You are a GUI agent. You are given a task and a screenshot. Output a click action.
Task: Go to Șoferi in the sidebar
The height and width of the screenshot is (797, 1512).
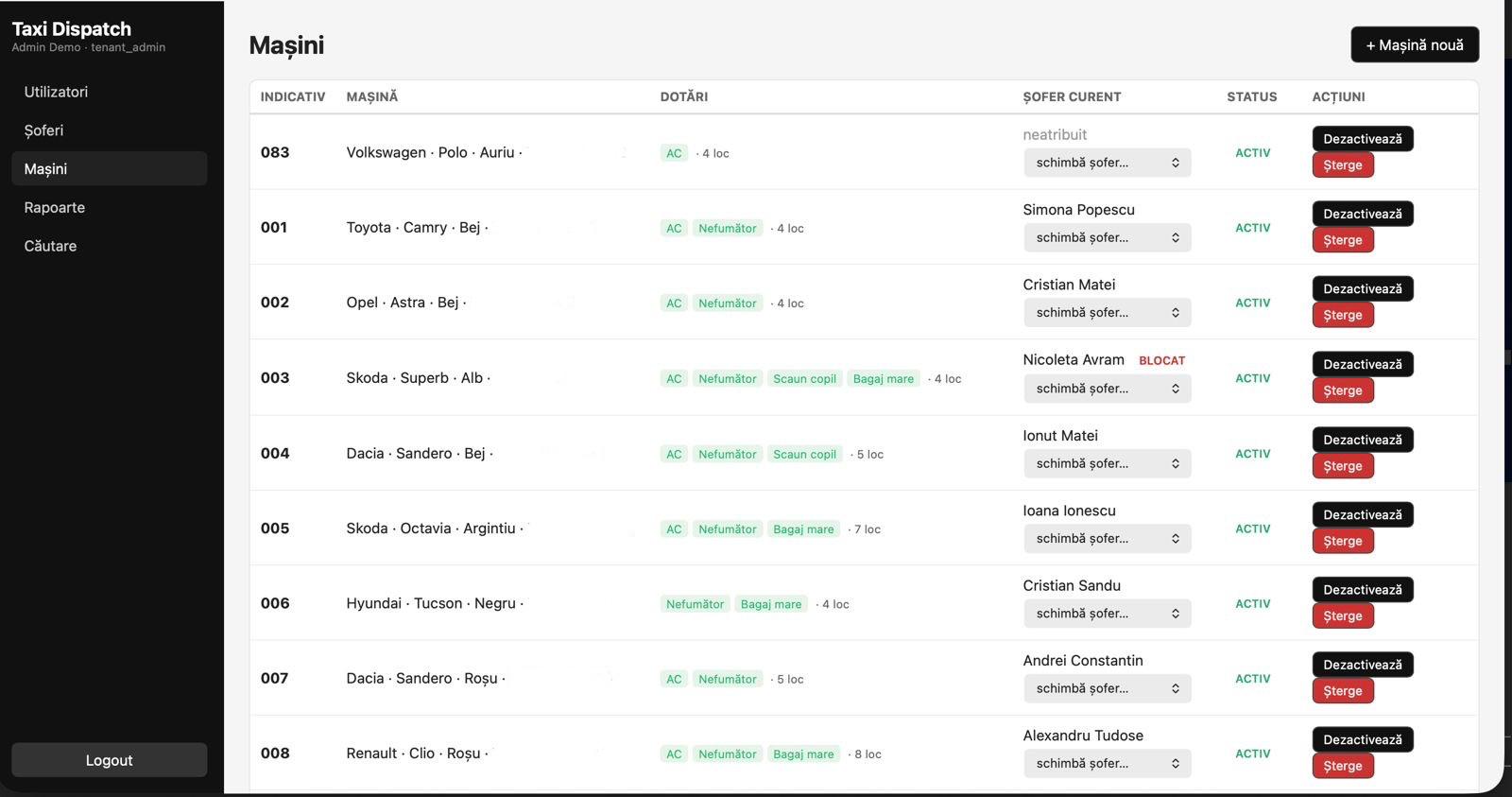pyautogui.click(x=43, y=130)
